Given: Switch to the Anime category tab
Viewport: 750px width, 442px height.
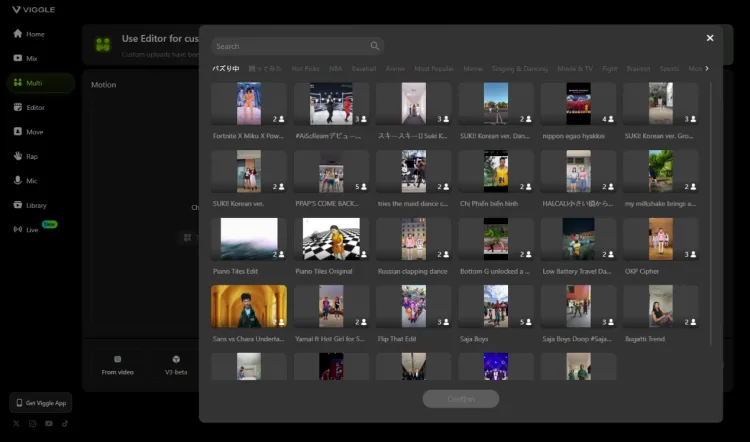Looking at the screenshot, I should [x=395, y=69].
